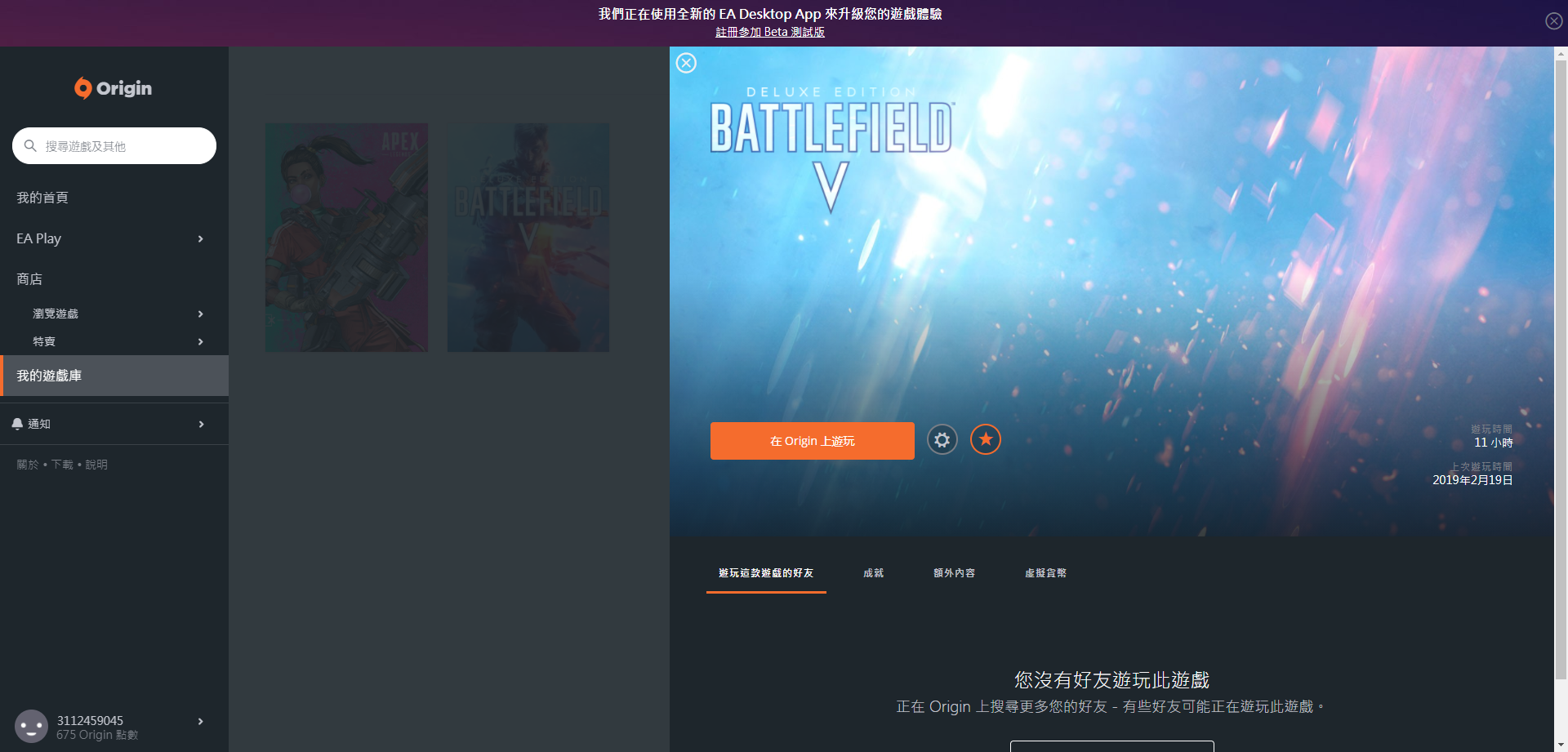Image resolution: width=1568 pixels, height=752 pixels.
Task: Click the 在 Origin 上遊玩 play button
Action: [813, 441]
